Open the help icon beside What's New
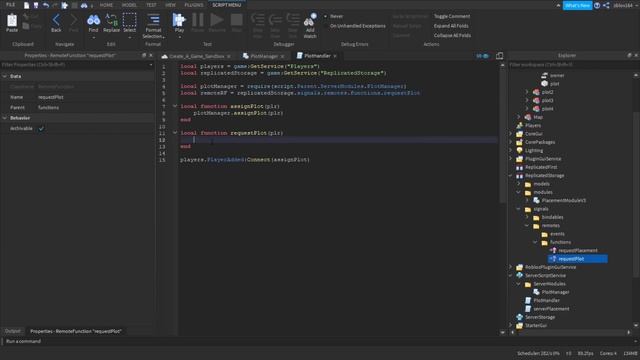This screenshot has width=640, height=360. (x=597, y=5)
